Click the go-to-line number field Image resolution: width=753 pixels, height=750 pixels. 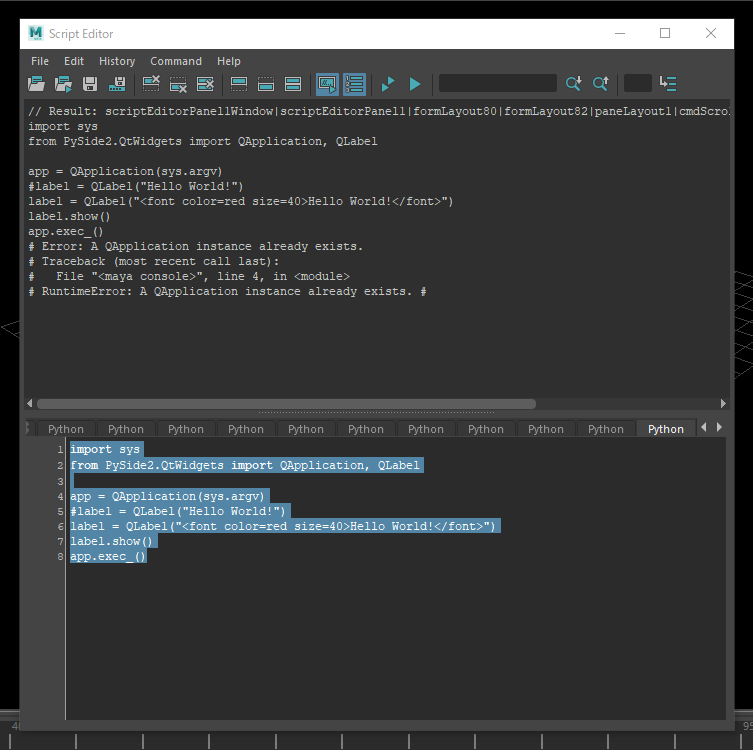(x=637, y=84)
